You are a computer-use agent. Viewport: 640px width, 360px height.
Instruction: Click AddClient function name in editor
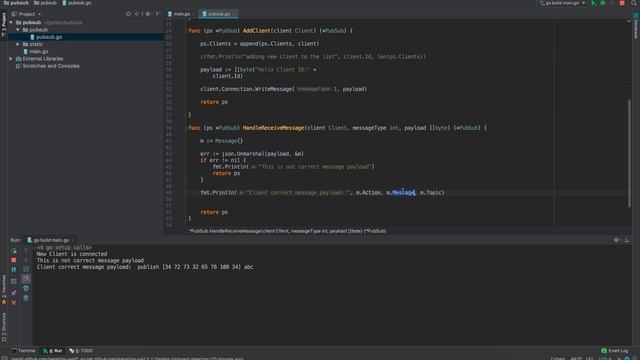point(256,31)
